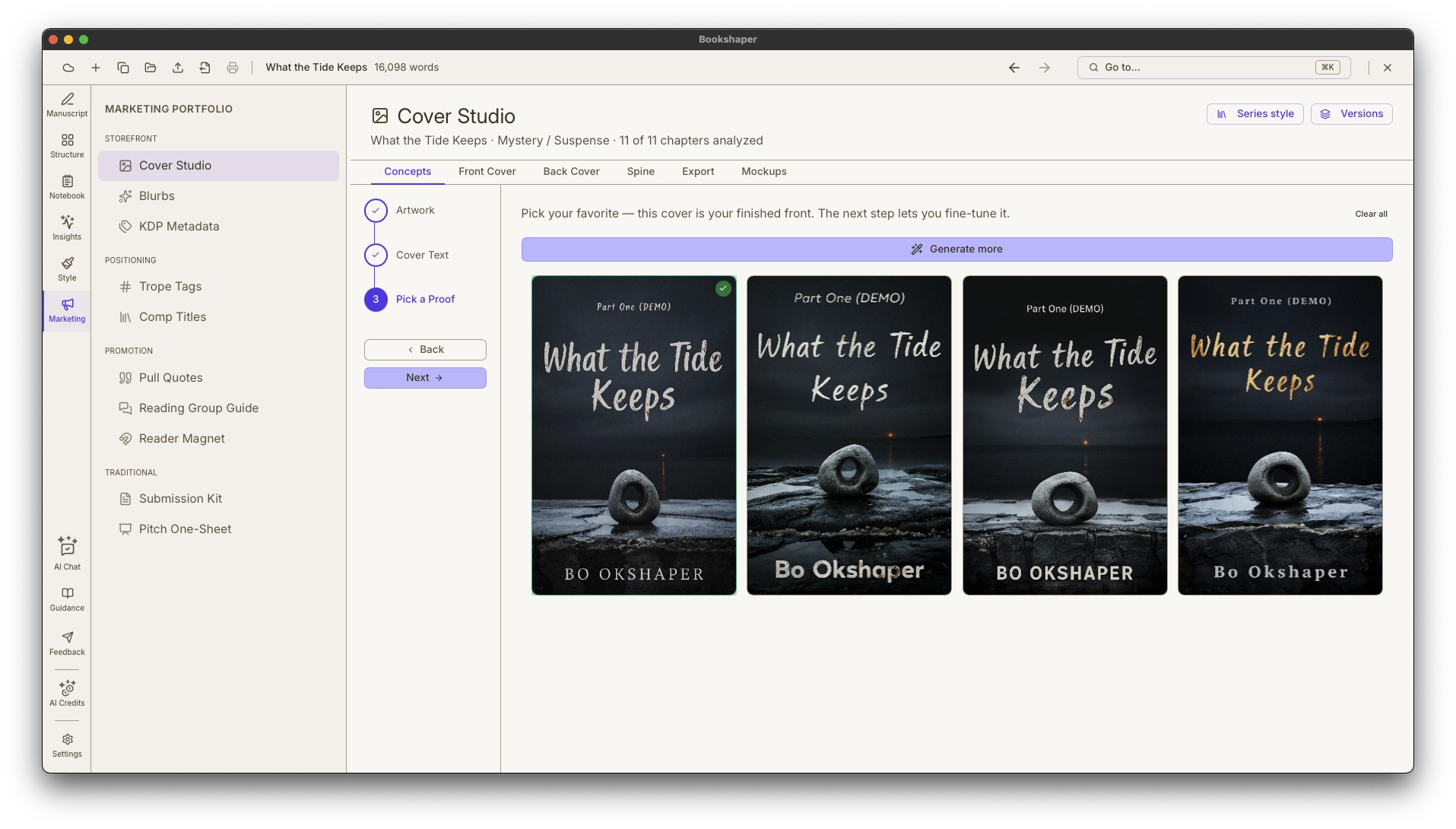
Task: Go to the Artwork step
Action: (401, 211)
